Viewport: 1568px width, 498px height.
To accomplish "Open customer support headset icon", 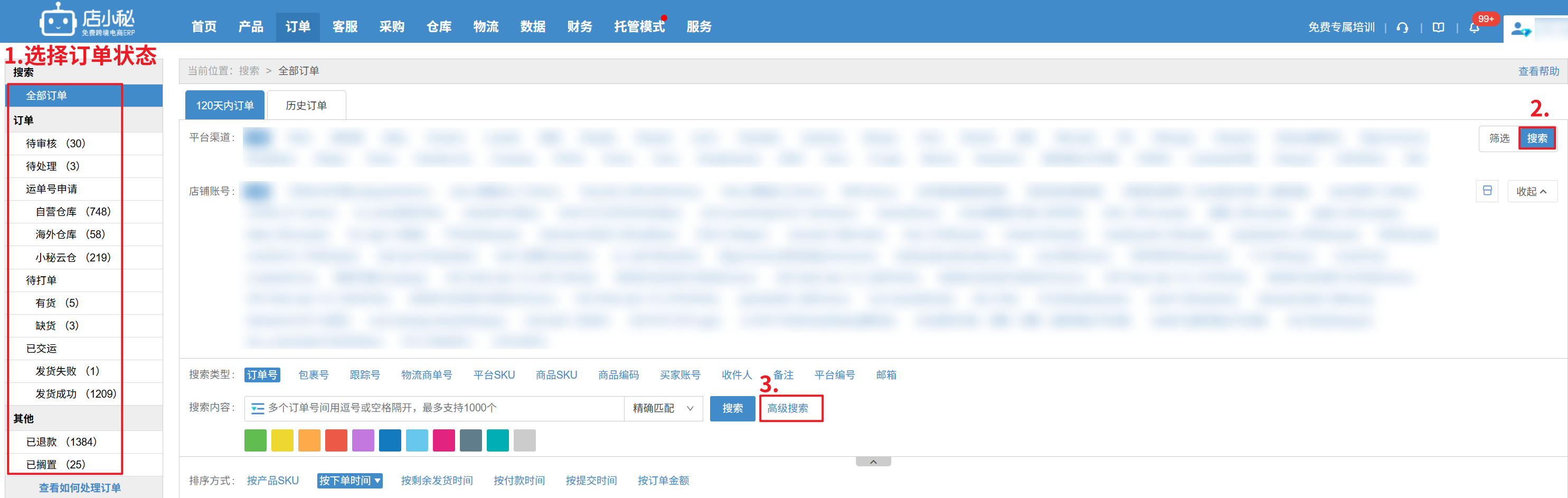I will coord(1402,27).
